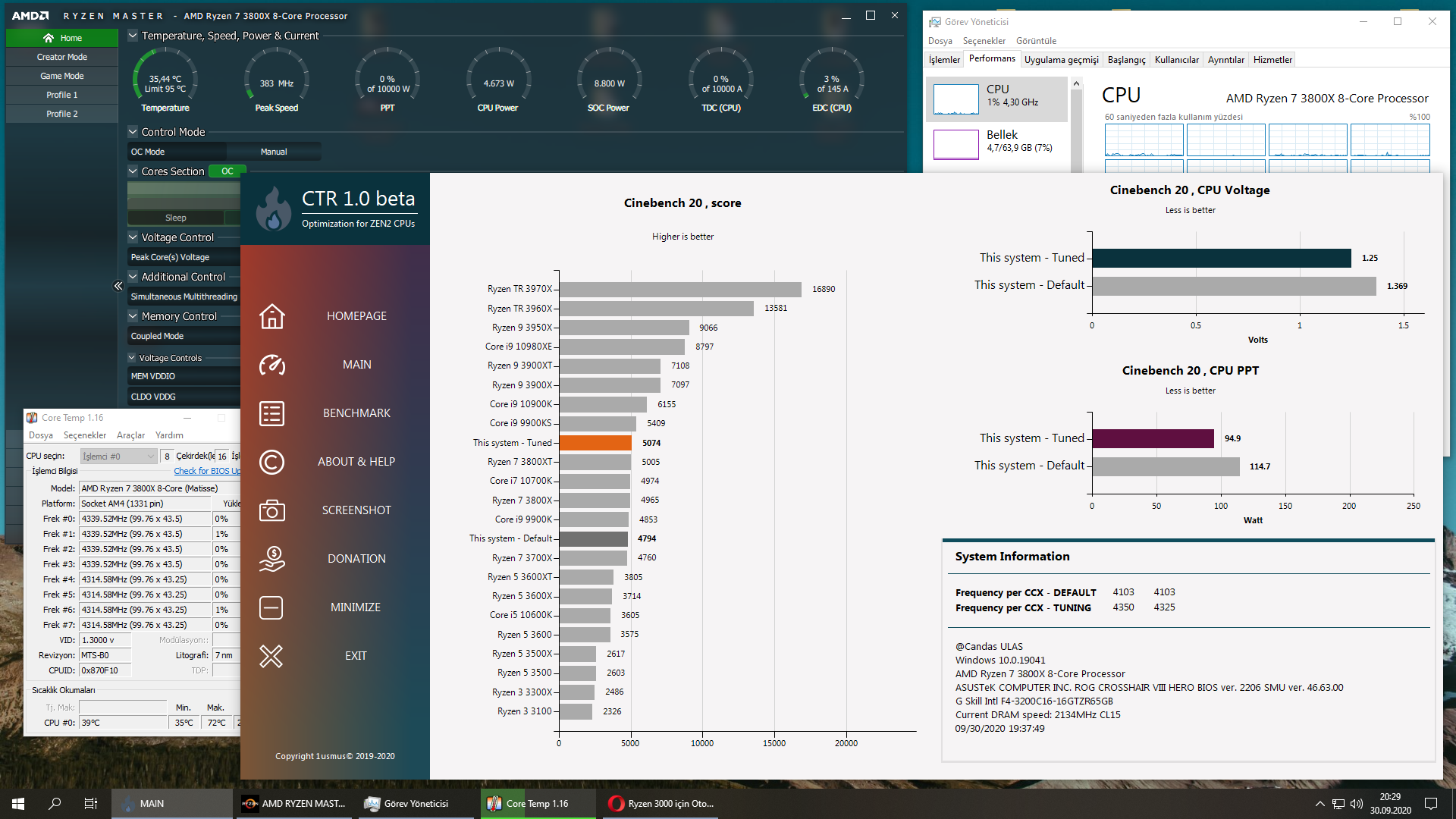Switch to AMD Ryzen Master taskbar button
This screenshot has height=819, width=1456.
294,804
